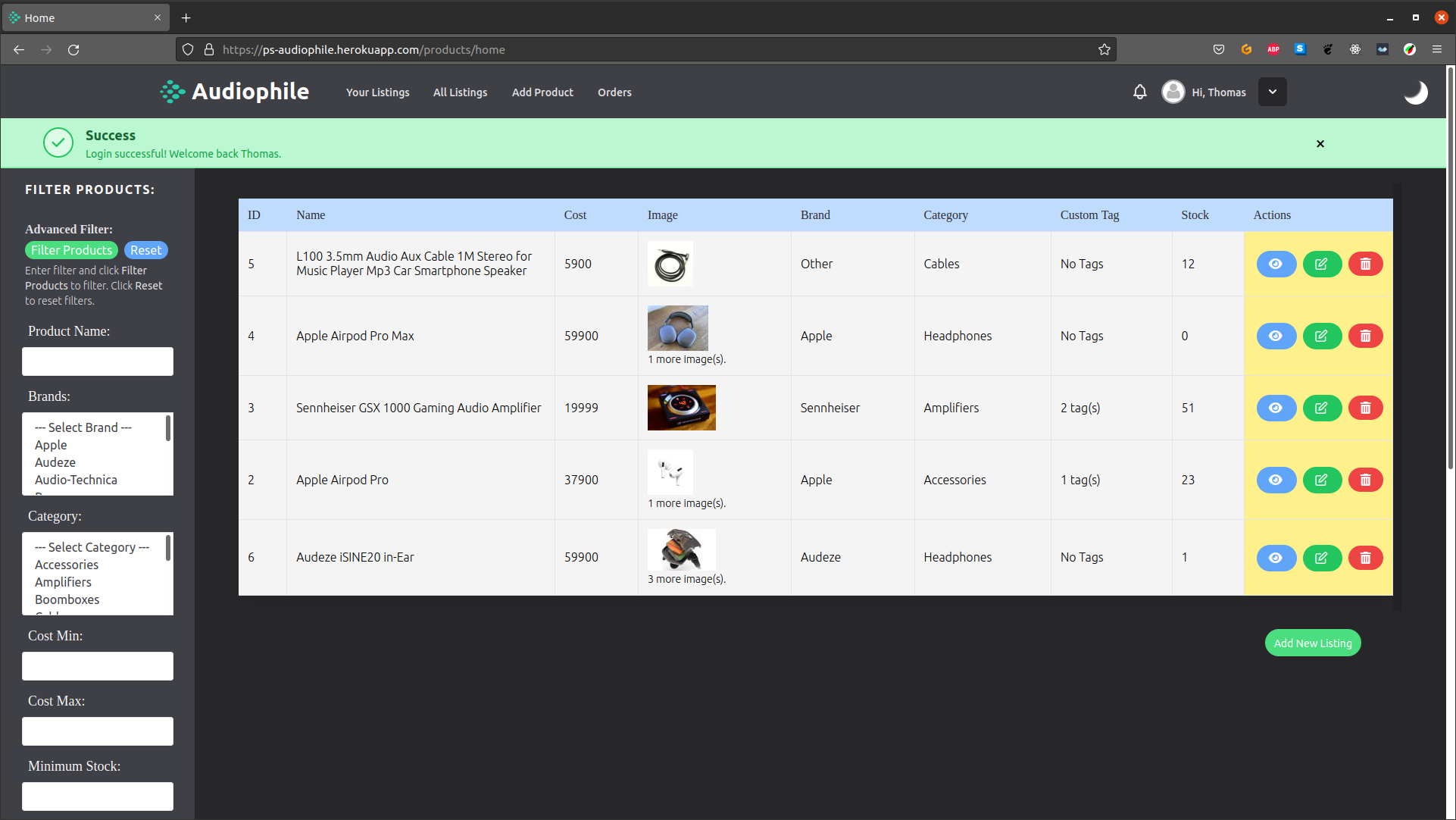View the Apple Airpod Pro accessories listing
The width and height of the screenshot is (1456, 820).
click(1276, 480)
